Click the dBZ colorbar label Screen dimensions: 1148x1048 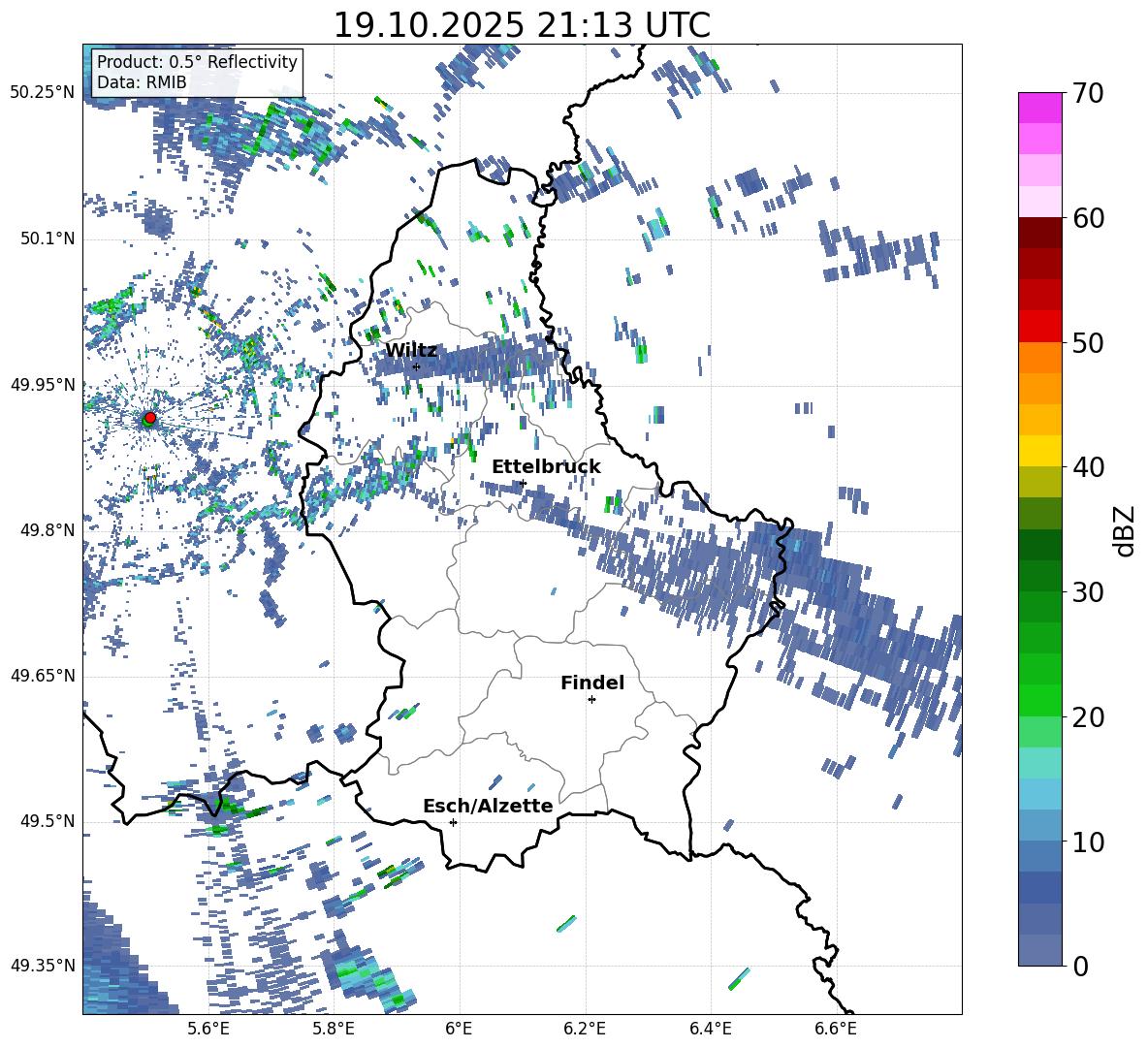(x=1126, y=530)
